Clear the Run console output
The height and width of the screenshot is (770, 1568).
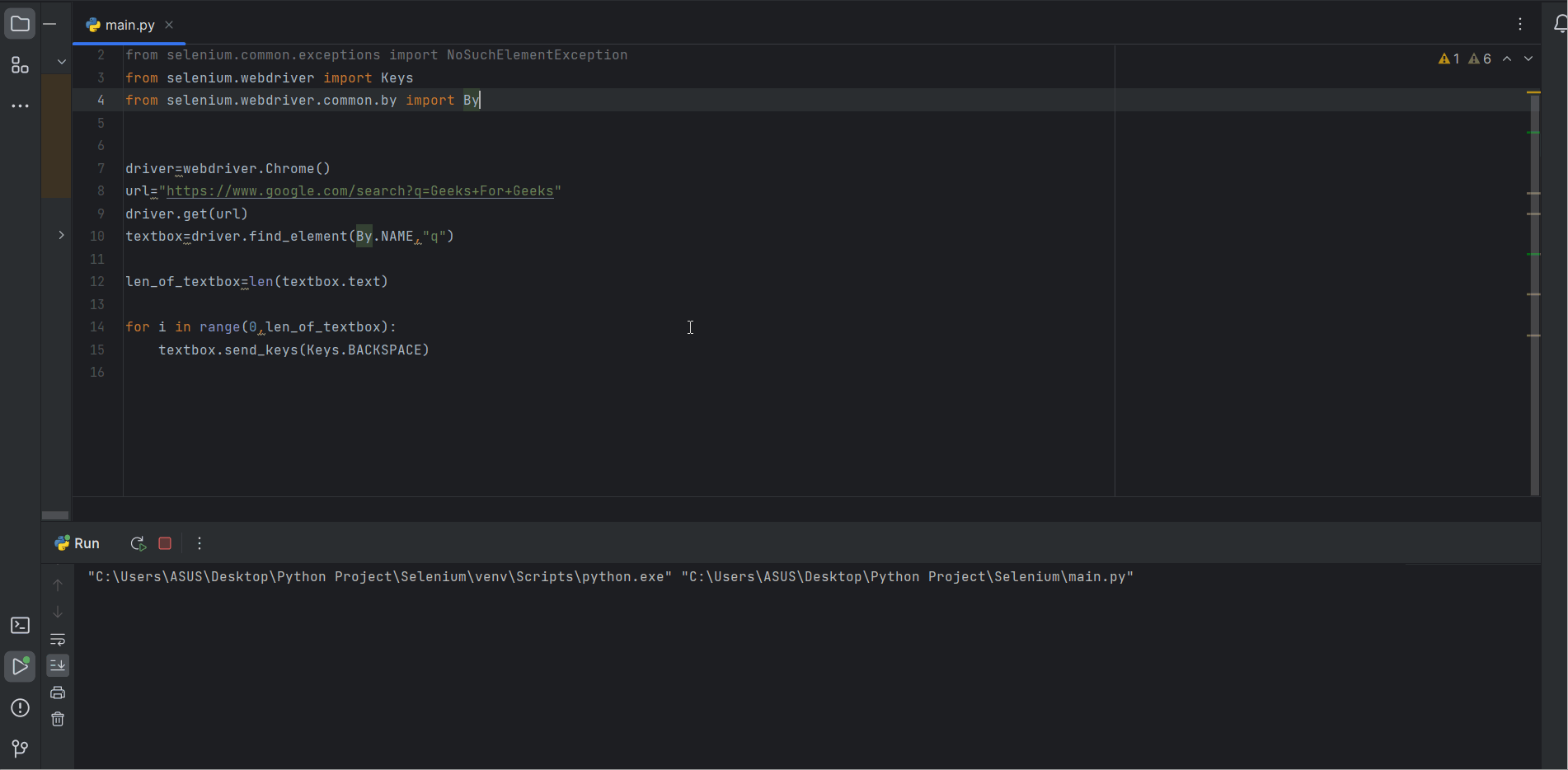click(57, 719)
